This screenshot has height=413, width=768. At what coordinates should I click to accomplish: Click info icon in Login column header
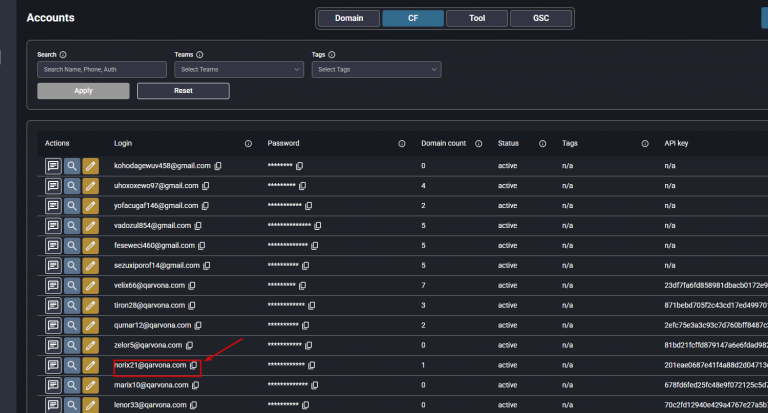click(x=248, y=144)
